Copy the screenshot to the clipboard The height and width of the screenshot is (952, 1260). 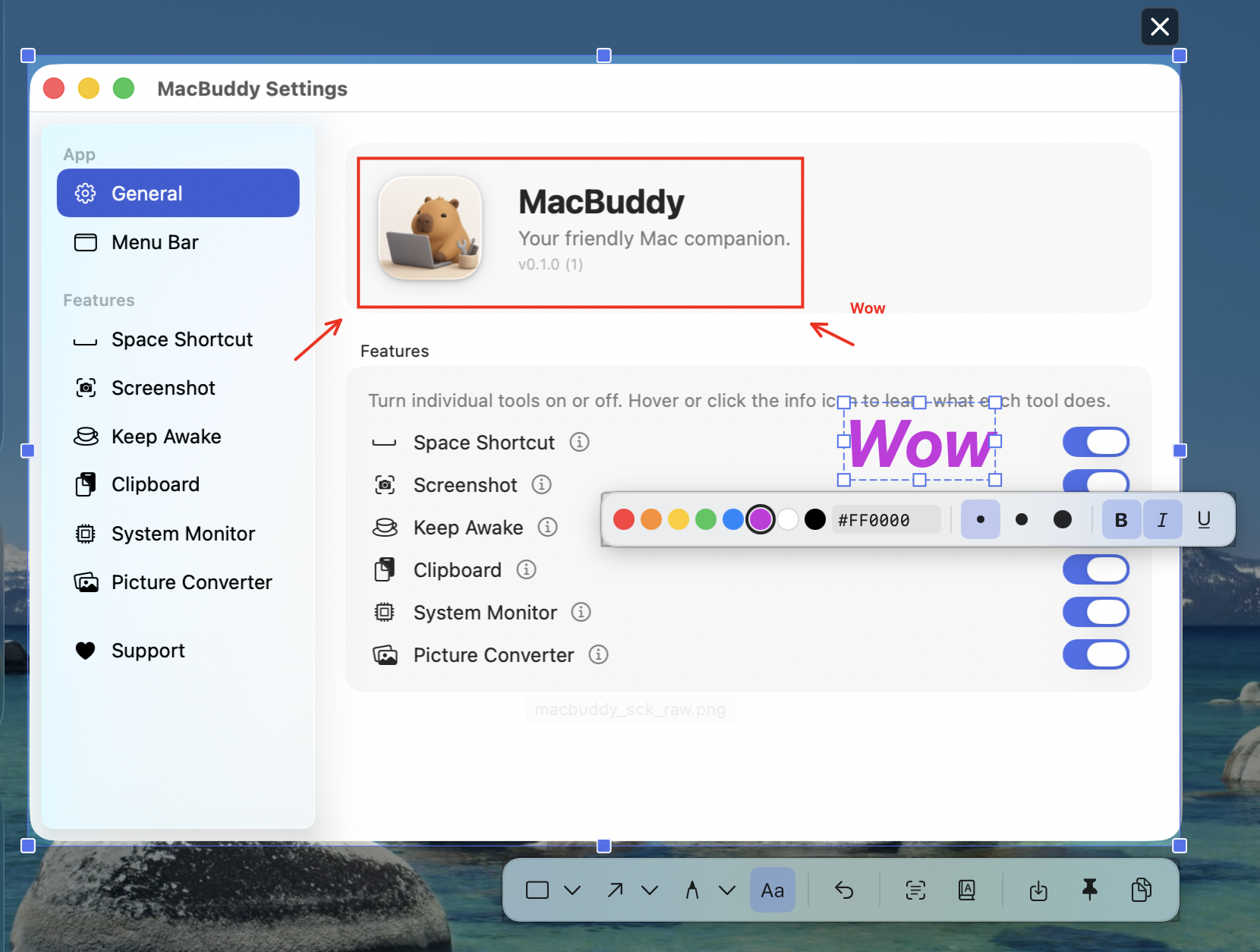click(x=1141, y=890)
